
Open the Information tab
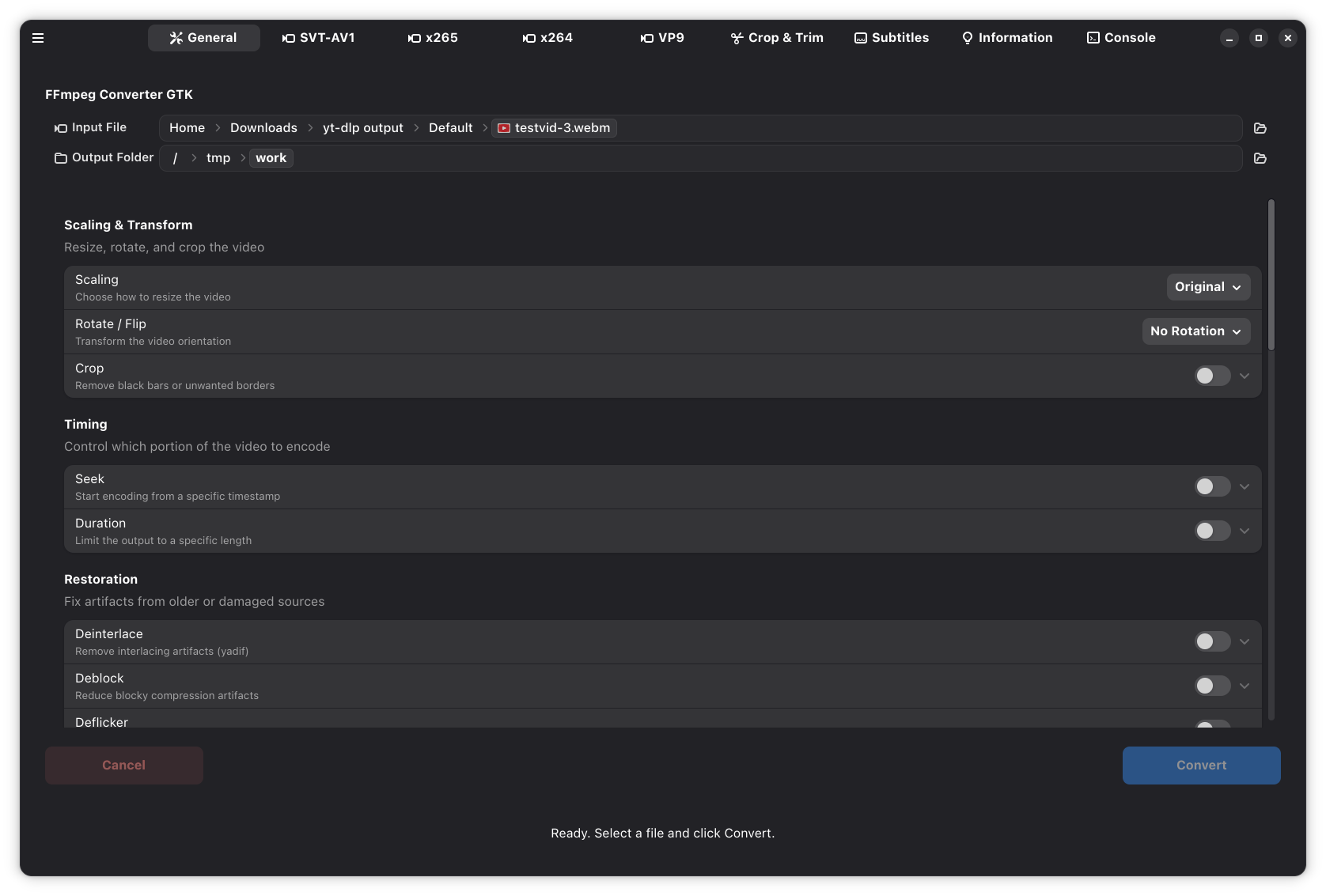click(x=1007, y=38)
